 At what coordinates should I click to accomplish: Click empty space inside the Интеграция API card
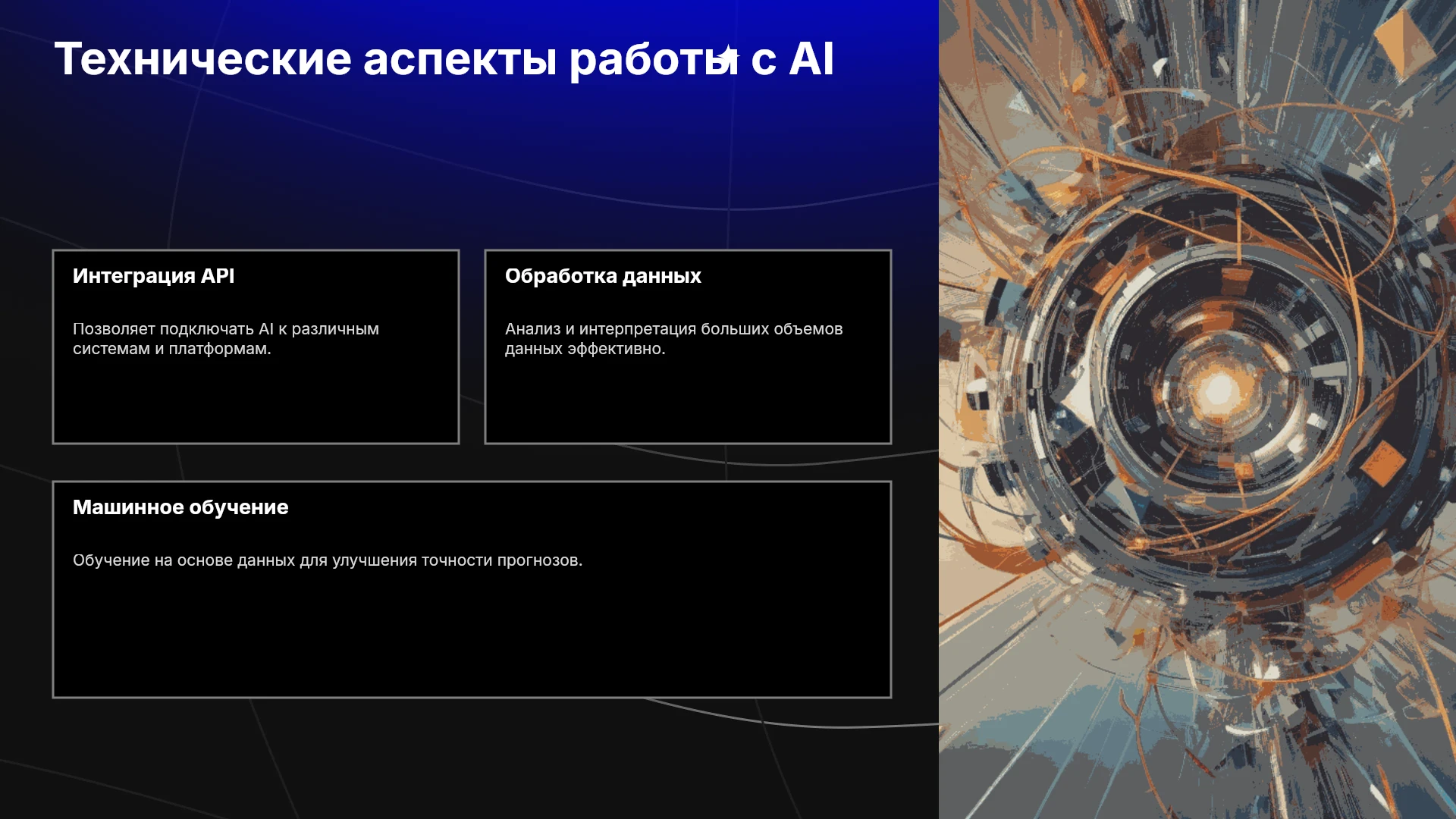256,402
